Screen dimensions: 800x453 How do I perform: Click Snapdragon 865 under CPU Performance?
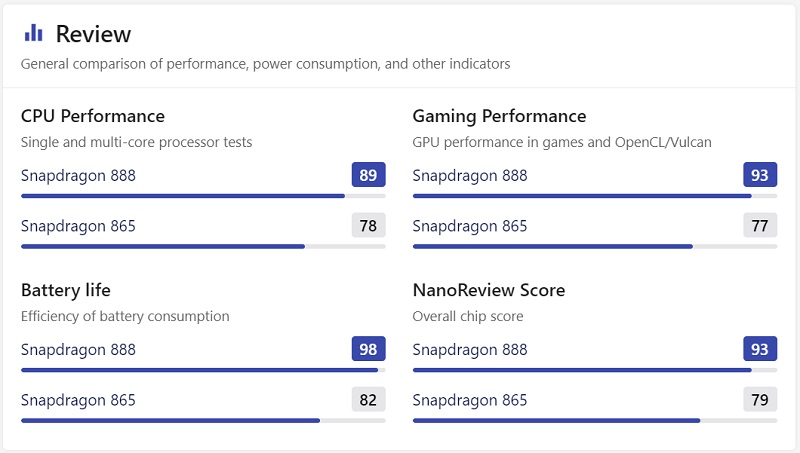(x=78, y=226)
